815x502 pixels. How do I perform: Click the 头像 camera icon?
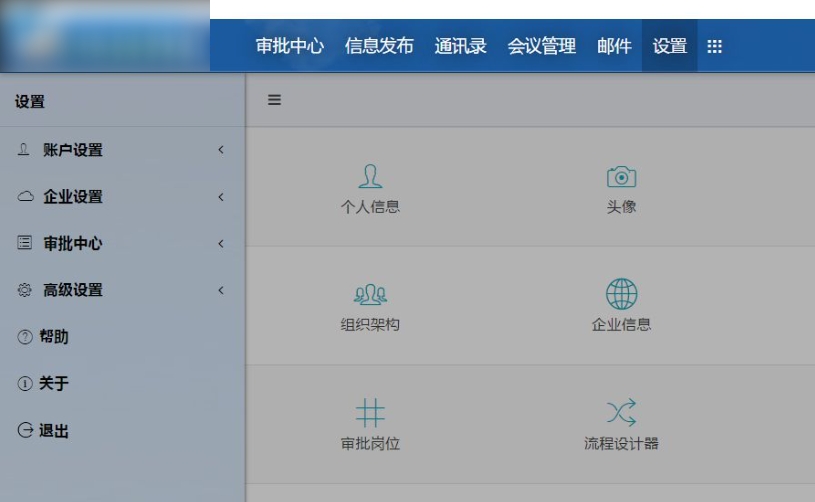621,177
